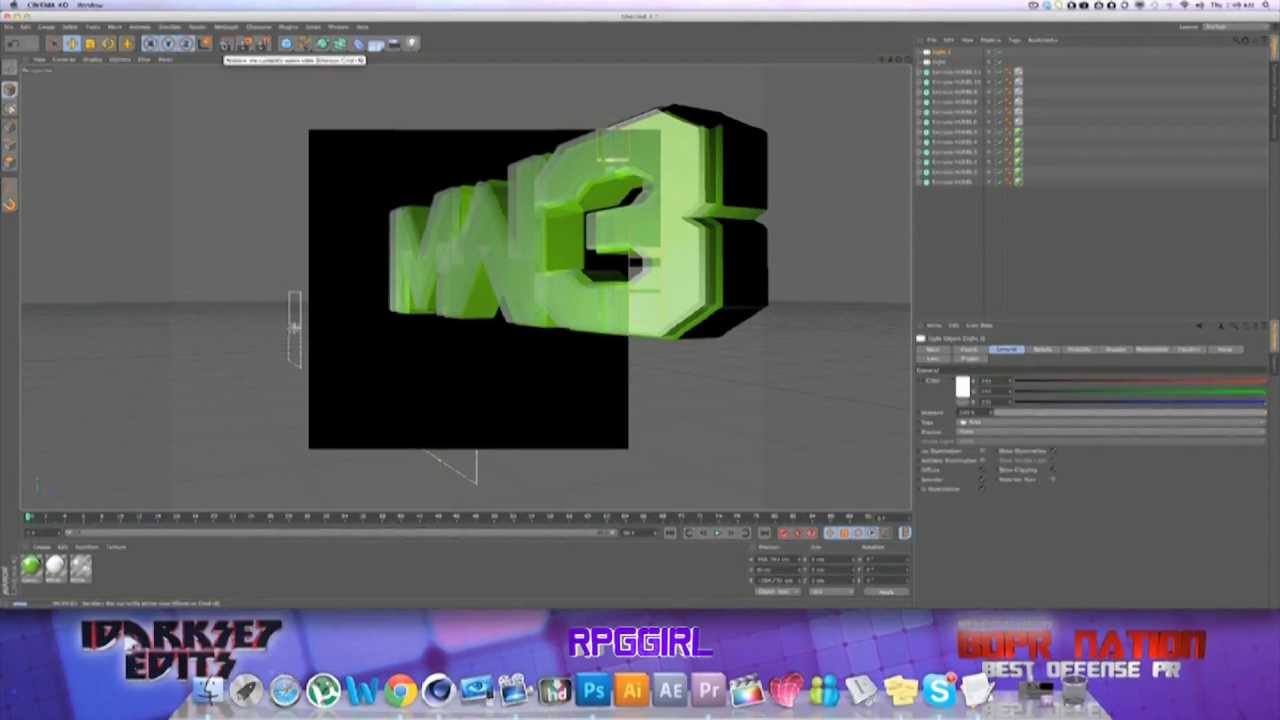
Task: Open the Lens tab
Action: (933, 358)
